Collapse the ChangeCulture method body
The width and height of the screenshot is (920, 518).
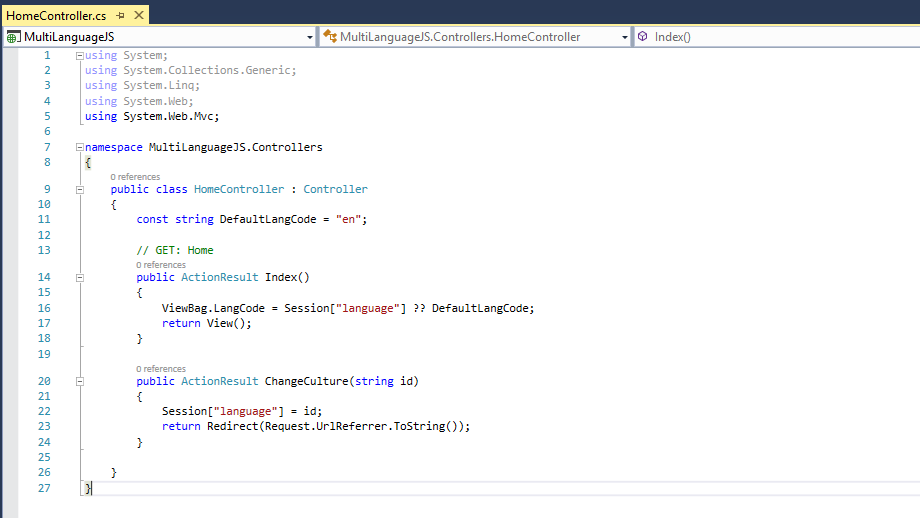(x=80, y=382)
